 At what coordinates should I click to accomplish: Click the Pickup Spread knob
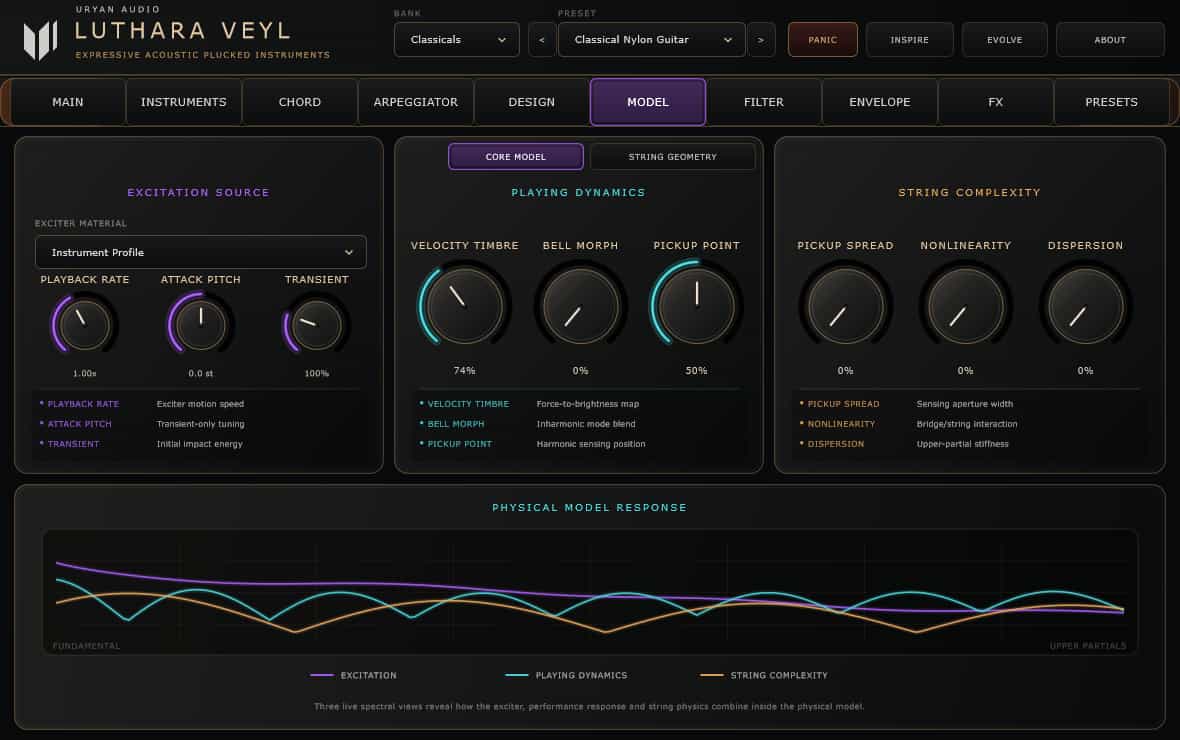point(845,306)
